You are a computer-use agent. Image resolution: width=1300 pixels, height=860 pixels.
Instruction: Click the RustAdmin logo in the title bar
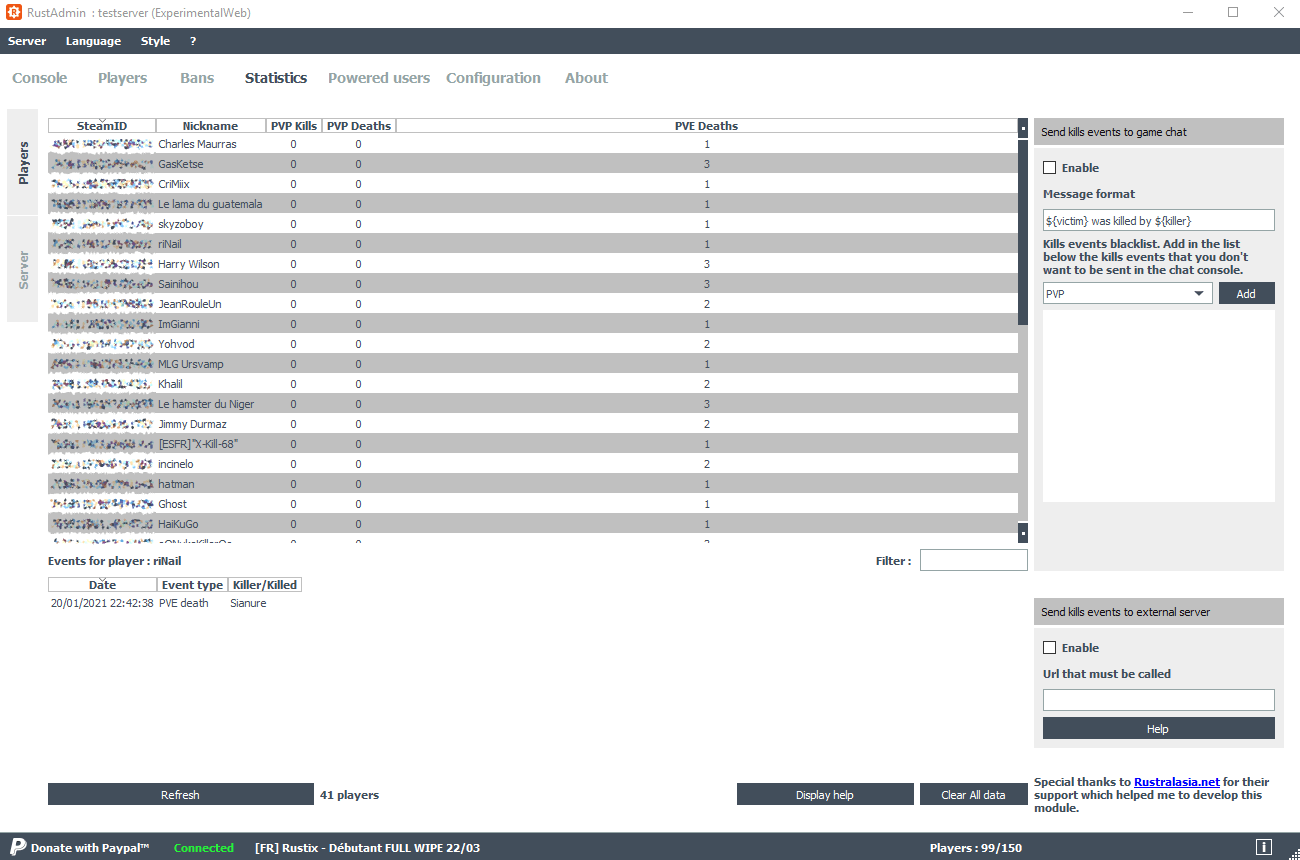pos(13,12)
